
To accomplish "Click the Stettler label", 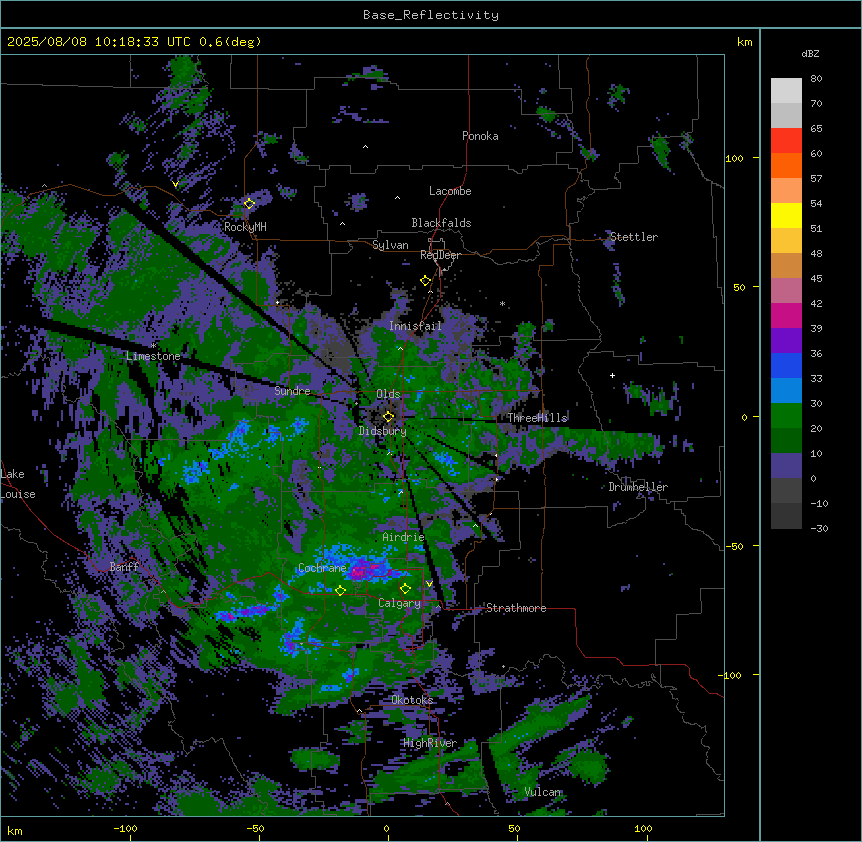I will point(634,237).
